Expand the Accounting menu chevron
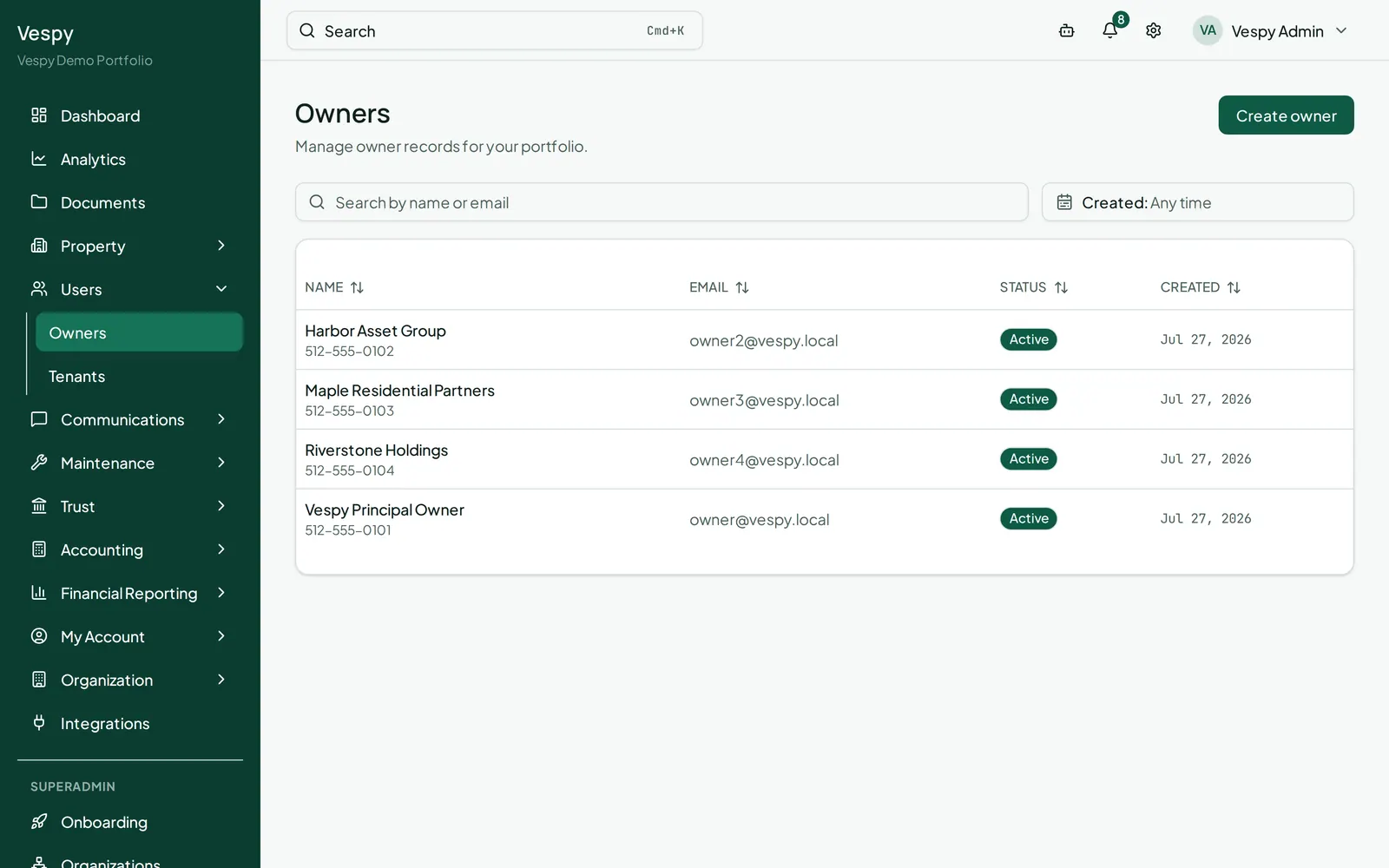The height and width of the screenshot is (868, 1389). pyautogui.click(x=221, y=549)
